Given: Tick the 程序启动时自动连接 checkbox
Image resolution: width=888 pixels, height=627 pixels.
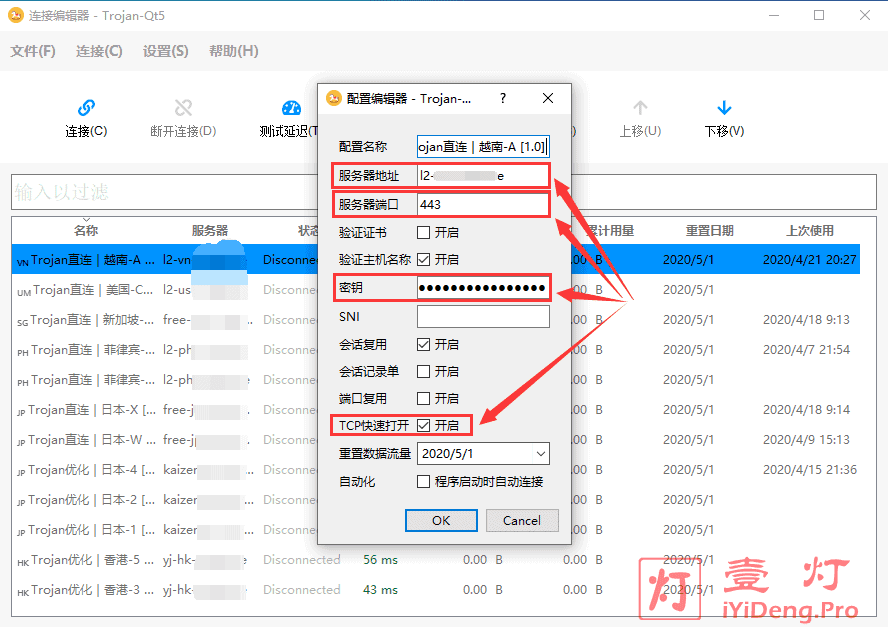Looking at the screenshot, I should tap(423, 481).
